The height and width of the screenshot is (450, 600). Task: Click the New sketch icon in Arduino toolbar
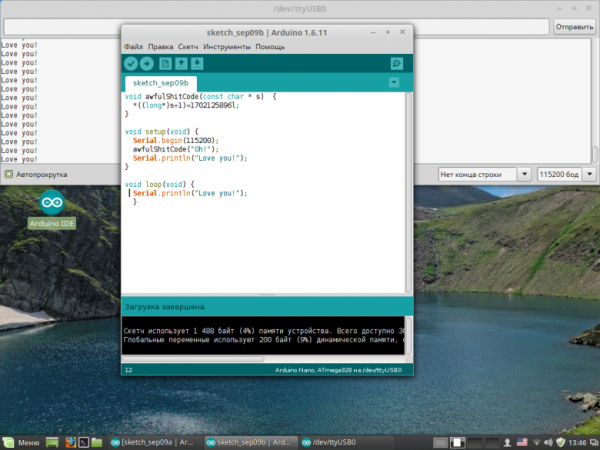click(x=165, y=64)
